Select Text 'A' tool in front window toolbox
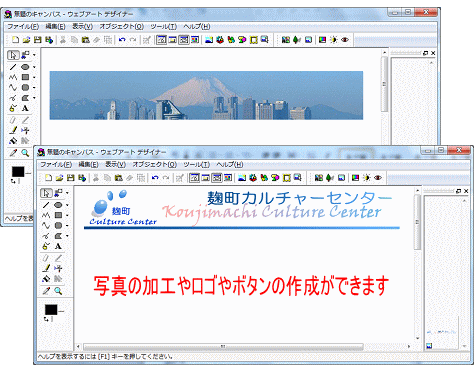Image resolution: width=475 pixels, height=372 pixels. click(58, 246)
